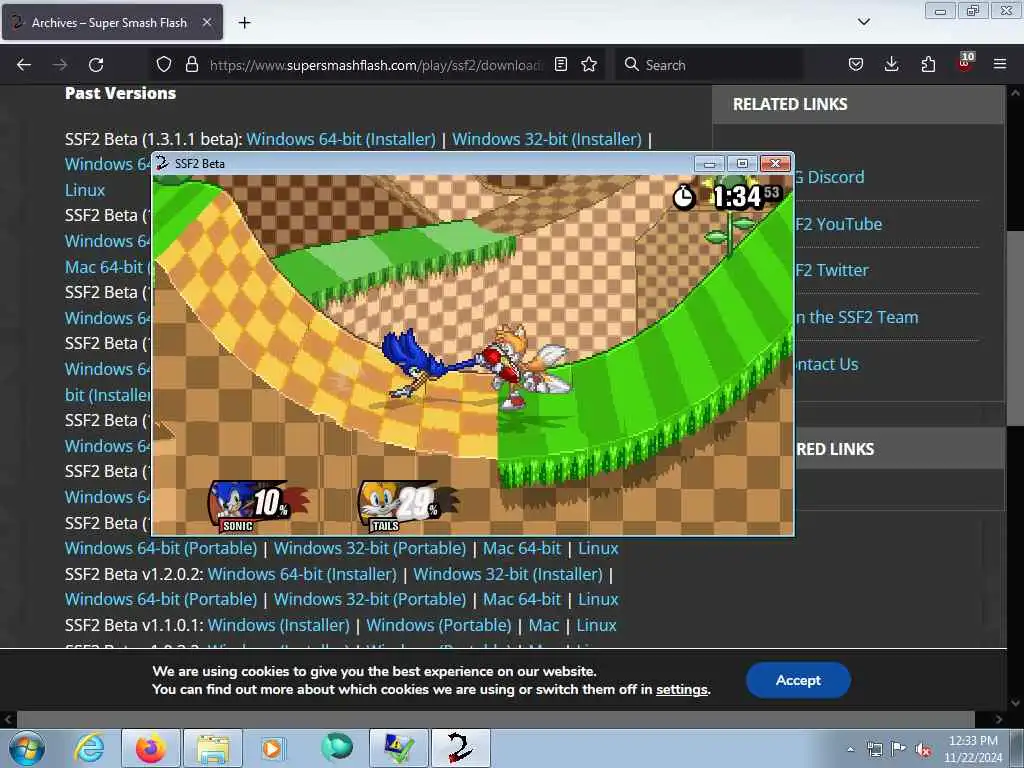Open the extensions puzzle icon

(x=928, y=64)
